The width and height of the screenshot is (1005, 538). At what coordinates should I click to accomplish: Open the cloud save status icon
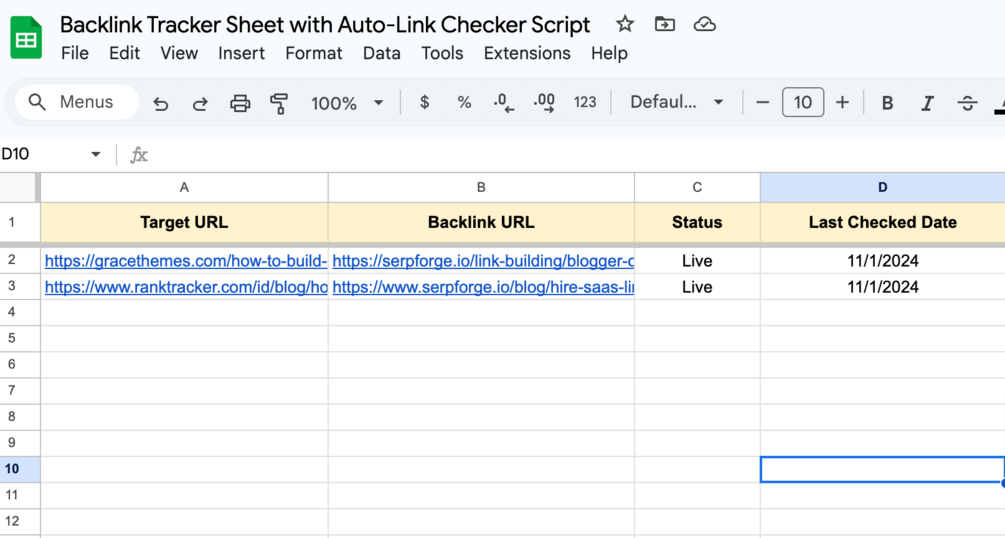point(705,24)
